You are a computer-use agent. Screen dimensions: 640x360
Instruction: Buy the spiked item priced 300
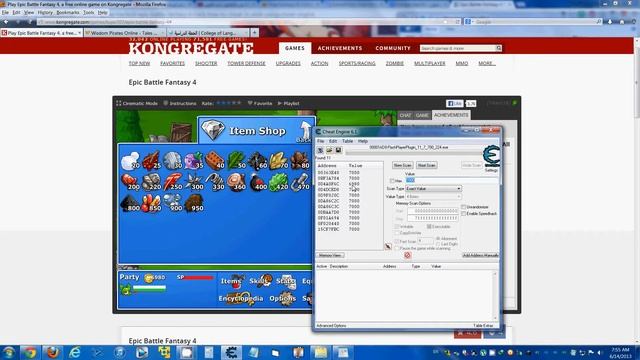pos(194,182)
